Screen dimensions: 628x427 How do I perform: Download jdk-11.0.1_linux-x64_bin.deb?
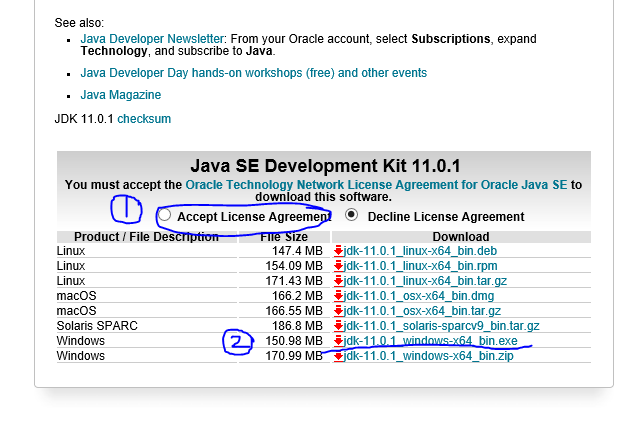pos(420,251)
